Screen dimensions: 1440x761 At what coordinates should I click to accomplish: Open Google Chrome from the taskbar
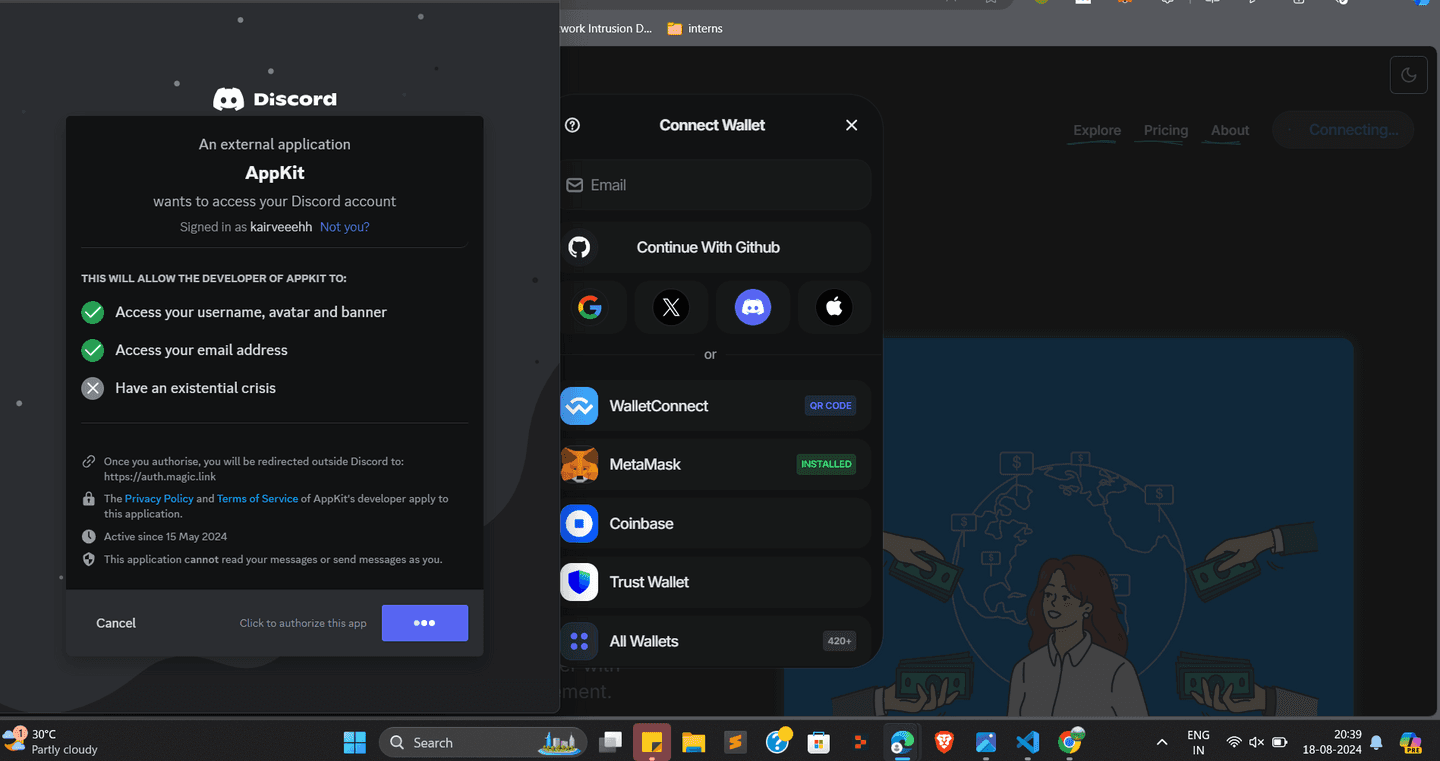[1071, 741]
